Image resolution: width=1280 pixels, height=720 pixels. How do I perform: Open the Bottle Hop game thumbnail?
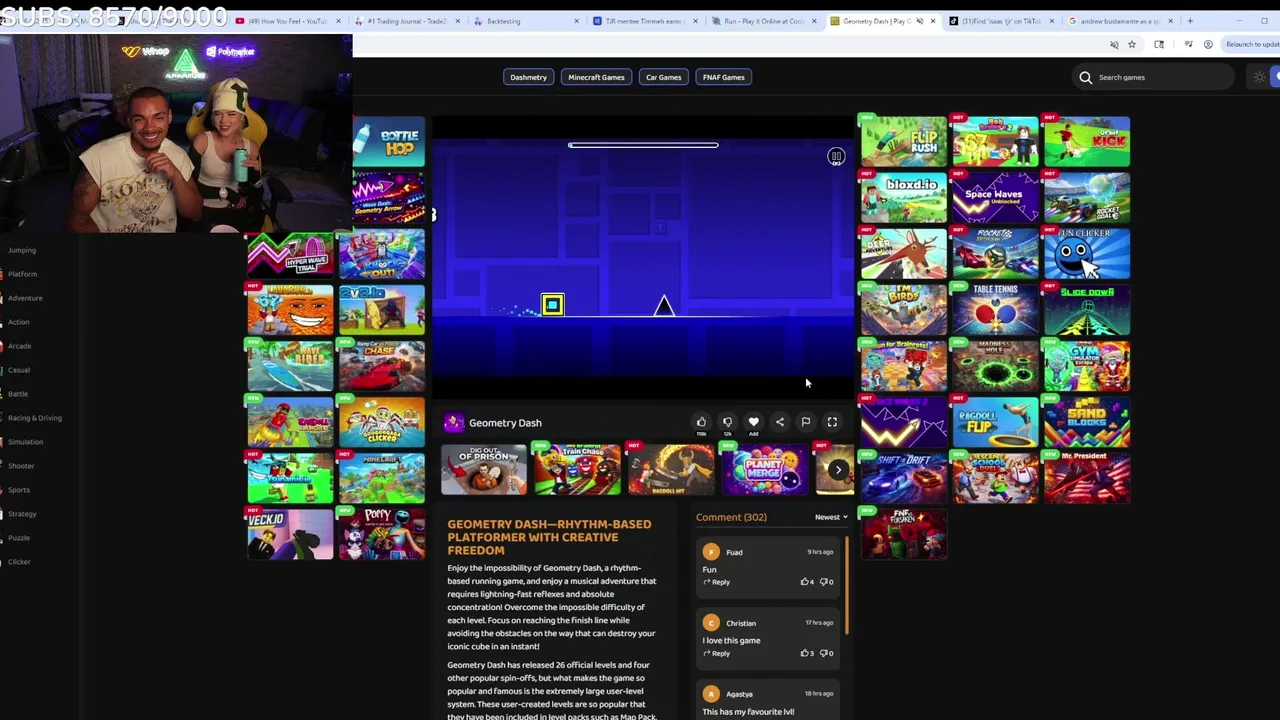389,142
